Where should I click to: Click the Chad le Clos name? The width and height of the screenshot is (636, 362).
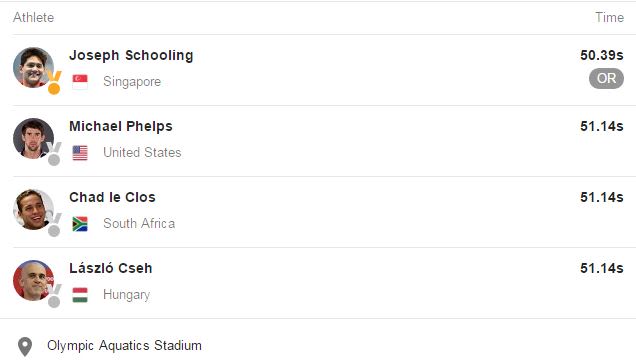pyautogui.click(x=112, y=197)
